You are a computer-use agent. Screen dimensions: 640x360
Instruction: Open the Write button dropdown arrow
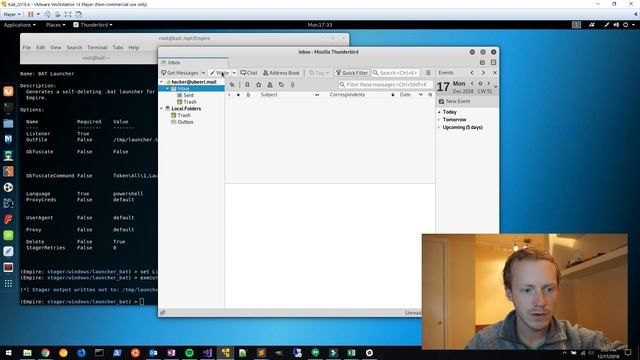(234, 73)
